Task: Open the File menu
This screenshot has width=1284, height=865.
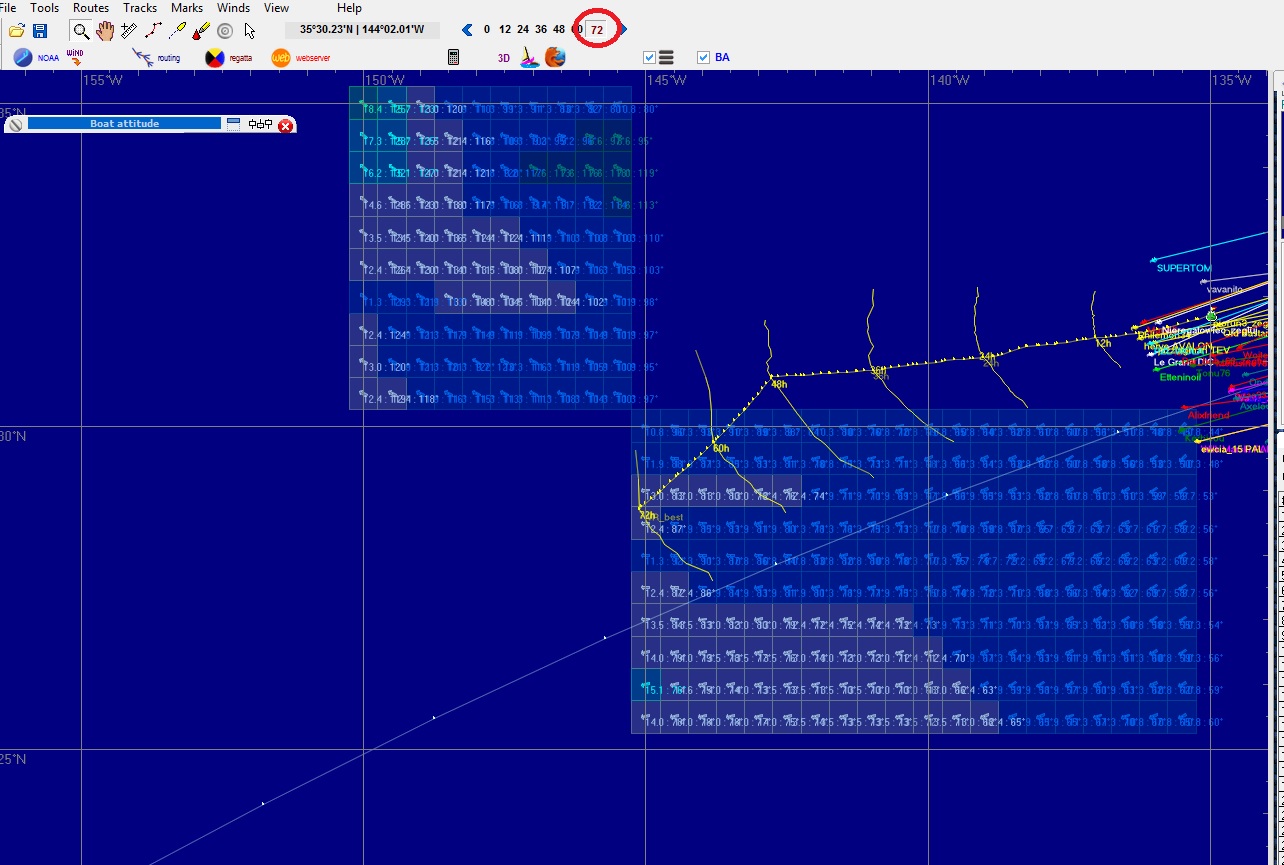Action: [x=7, y=8]
